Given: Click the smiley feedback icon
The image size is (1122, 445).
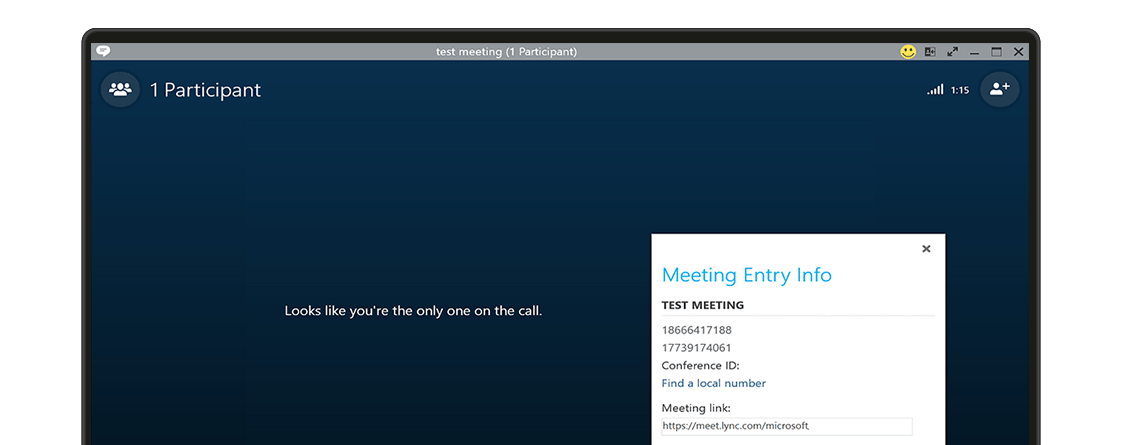Looking at the screenshot, I should [908, 52].
